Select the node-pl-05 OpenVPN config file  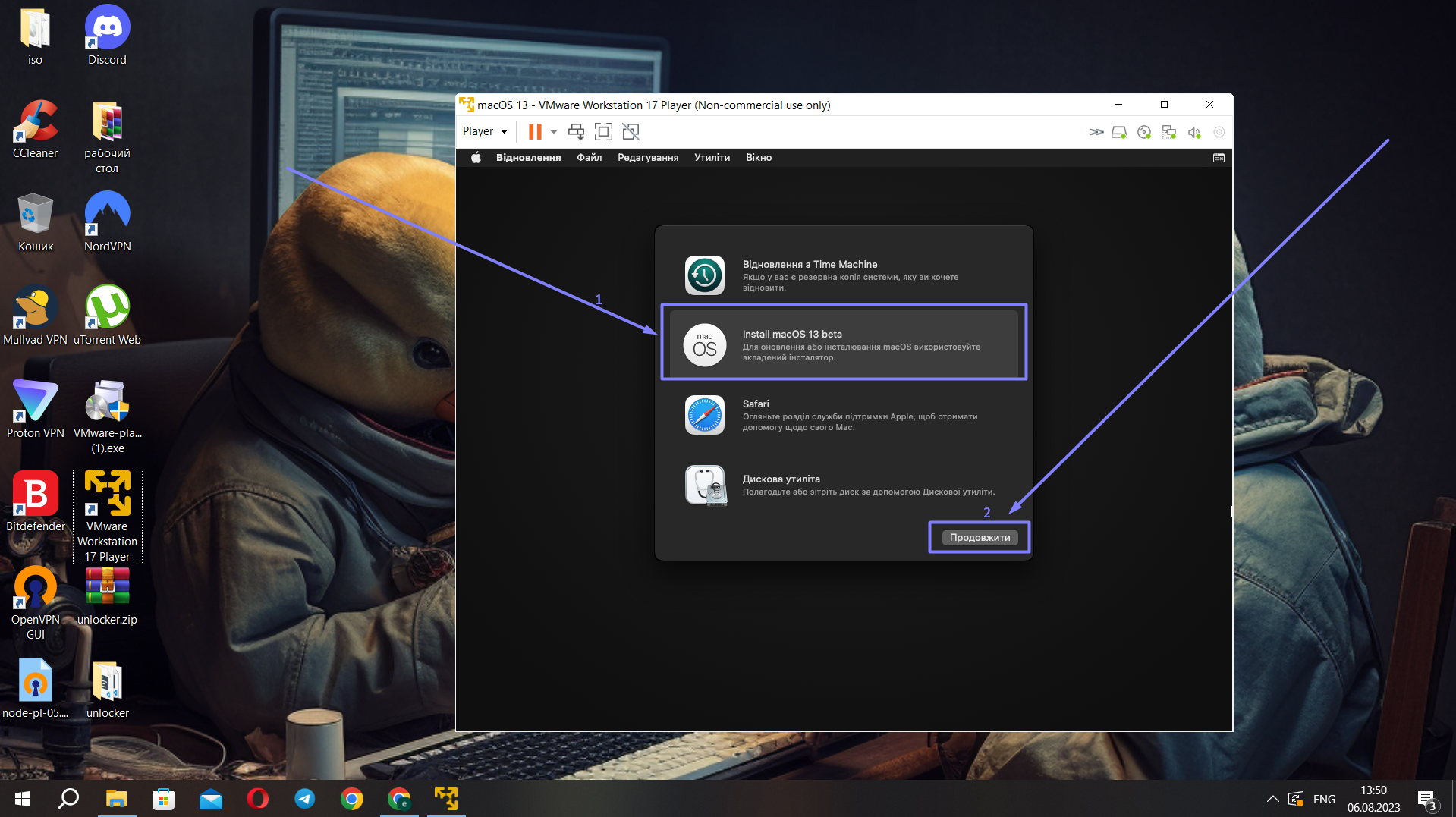coord(35,689)
